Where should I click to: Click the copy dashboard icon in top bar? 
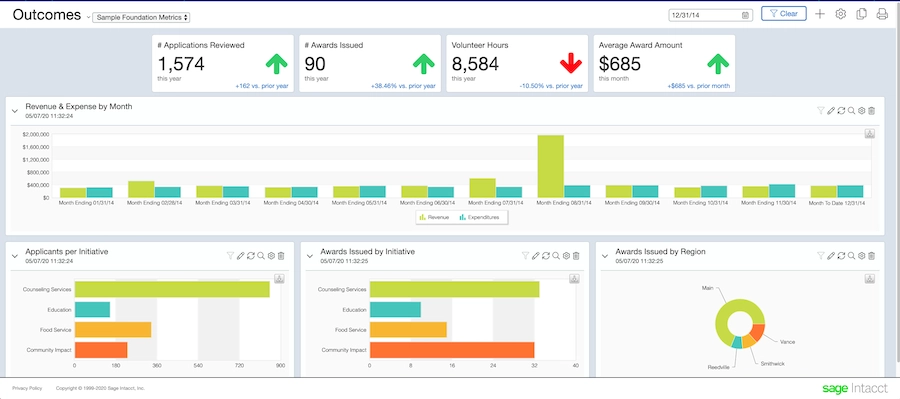tap(861, 14)
